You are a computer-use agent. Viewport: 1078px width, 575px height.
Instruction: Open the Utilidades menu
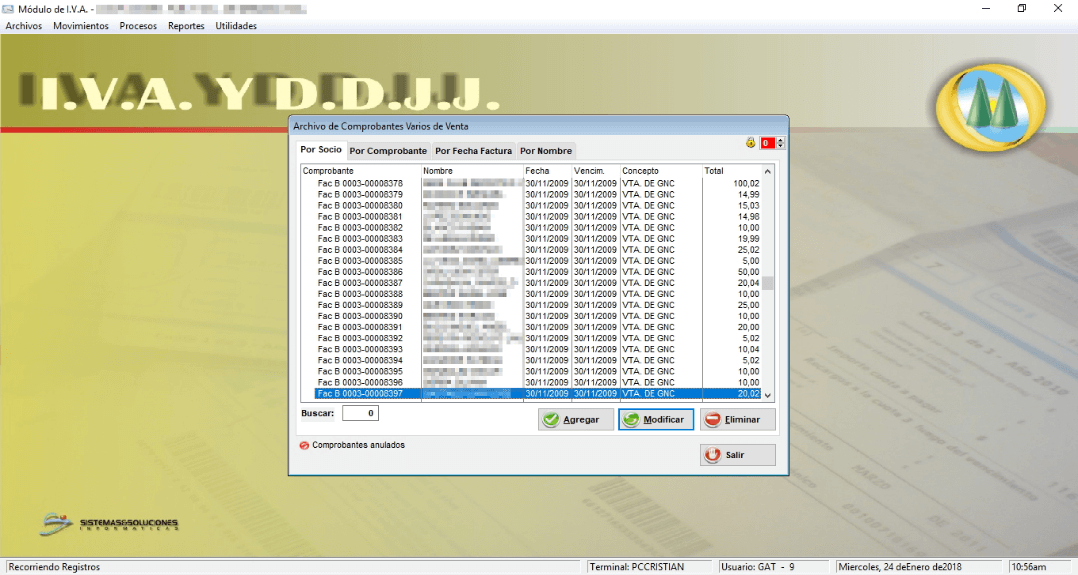236,25
